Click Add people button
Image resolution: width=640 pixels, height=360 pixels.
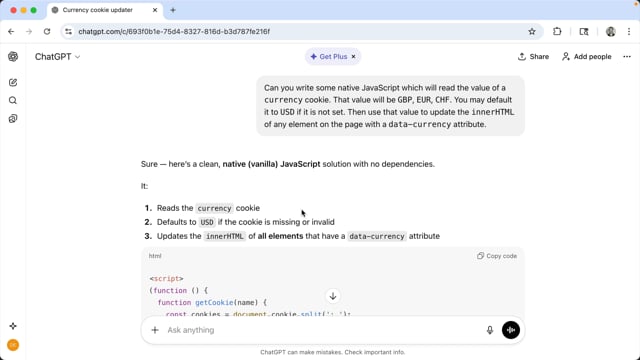click(587, 57)
